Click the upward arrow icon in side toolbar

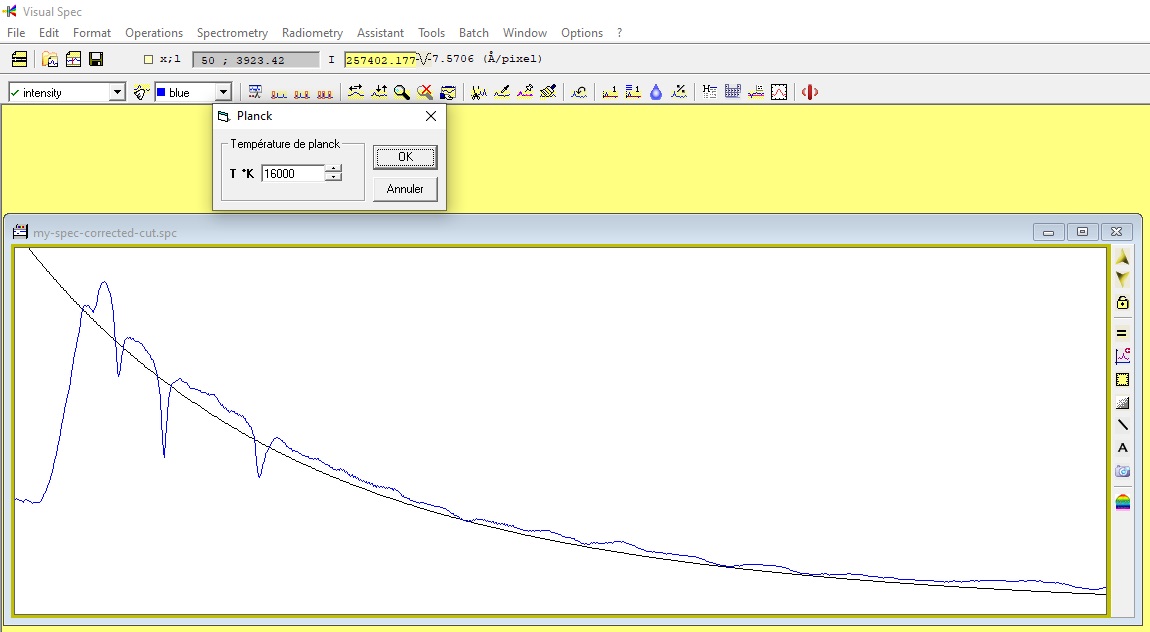point(1122,257)
